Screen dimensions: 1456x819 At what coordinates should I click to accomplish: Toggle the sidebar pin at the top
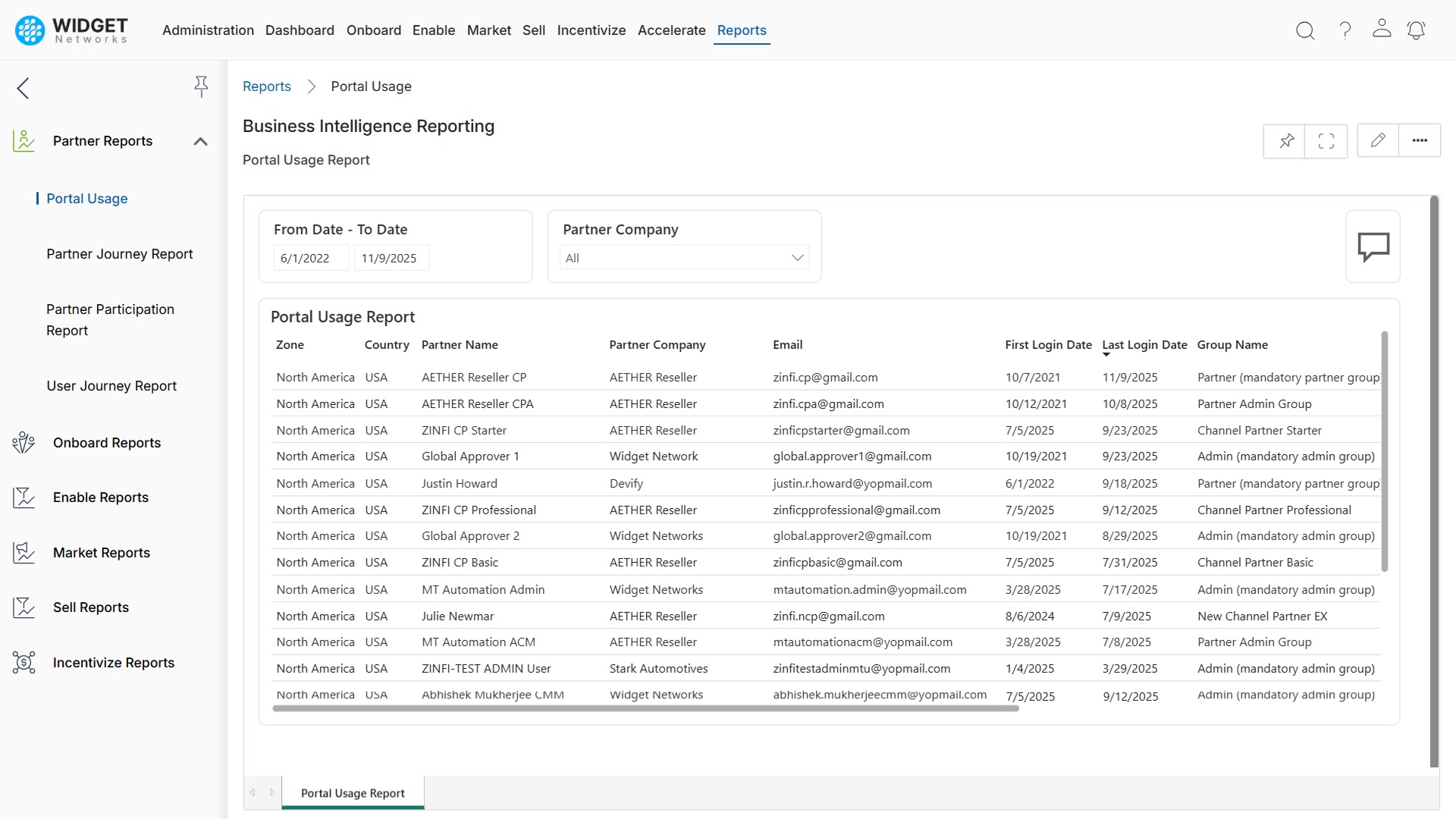[x=201, y=86]
